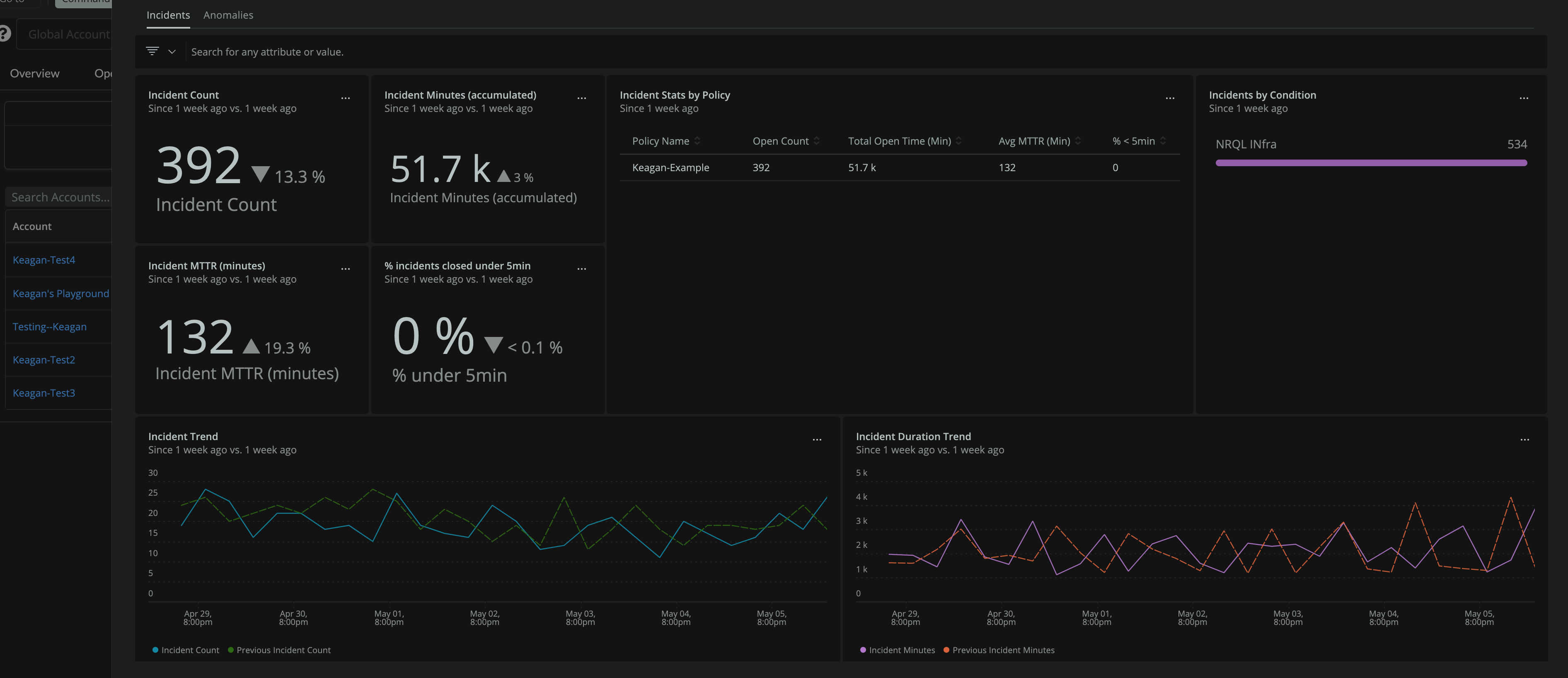This screenshot has width=1568, height=678.
Task: Toggle Previous Incident Minutes legend series
Action: [999, 650]
